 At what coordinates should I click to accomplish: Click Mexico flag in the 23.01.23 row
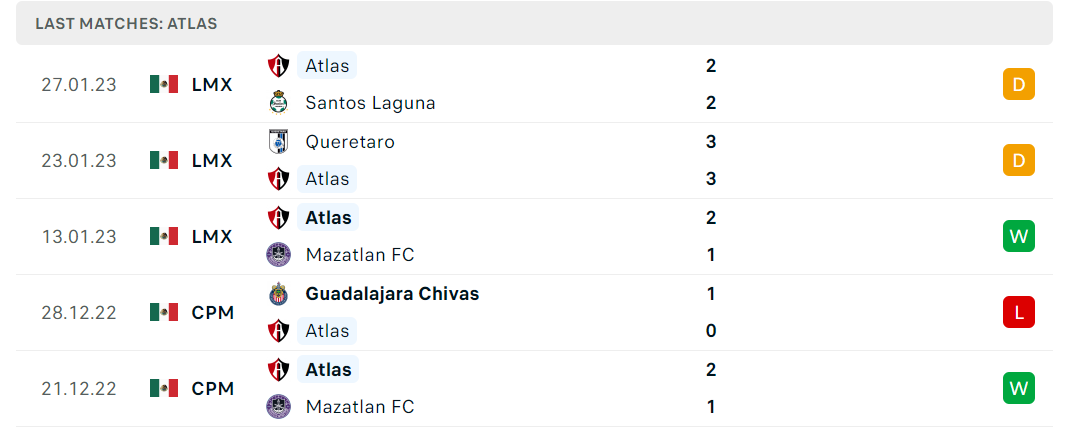pyautogui.click(x=164, y=161)
